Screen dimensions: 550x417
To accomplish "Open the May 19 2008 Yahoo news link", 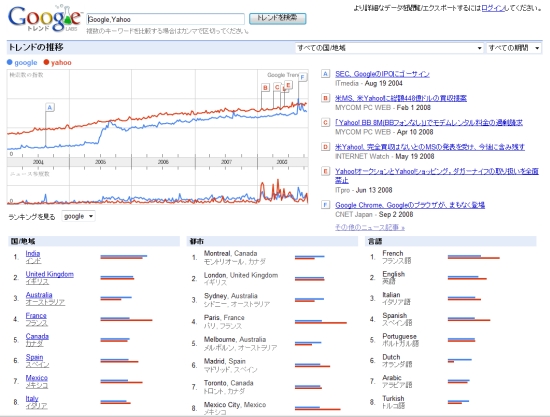I will coord(430,147).
